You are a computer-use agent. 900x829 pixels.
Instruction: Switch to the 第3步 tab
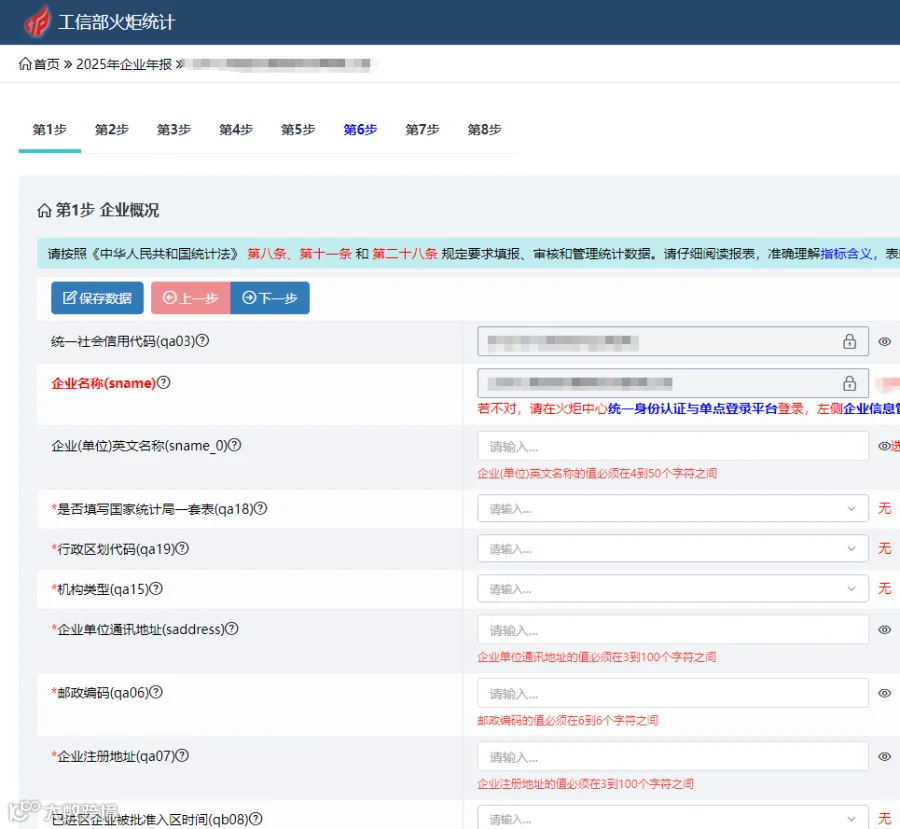173,130
